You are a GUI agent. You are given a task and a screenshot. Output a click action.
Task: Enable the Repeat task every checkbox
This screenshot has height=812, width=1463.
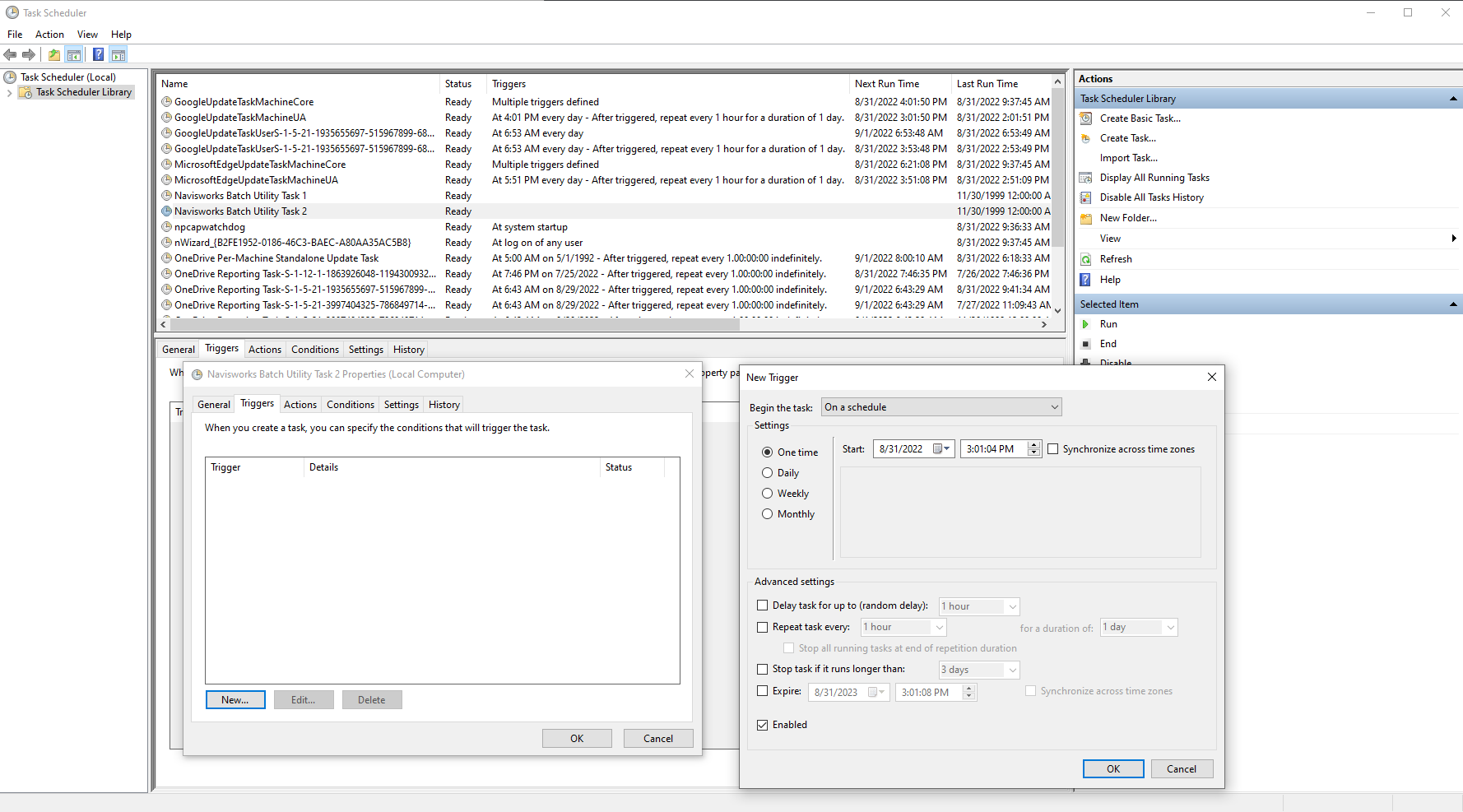[762, 627]
